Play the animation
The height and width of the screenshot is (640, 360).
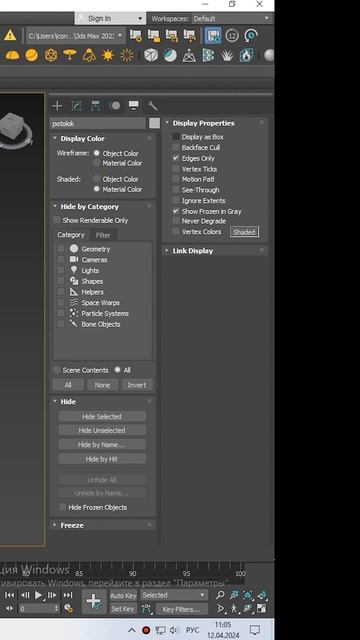[x=38, y=595]
